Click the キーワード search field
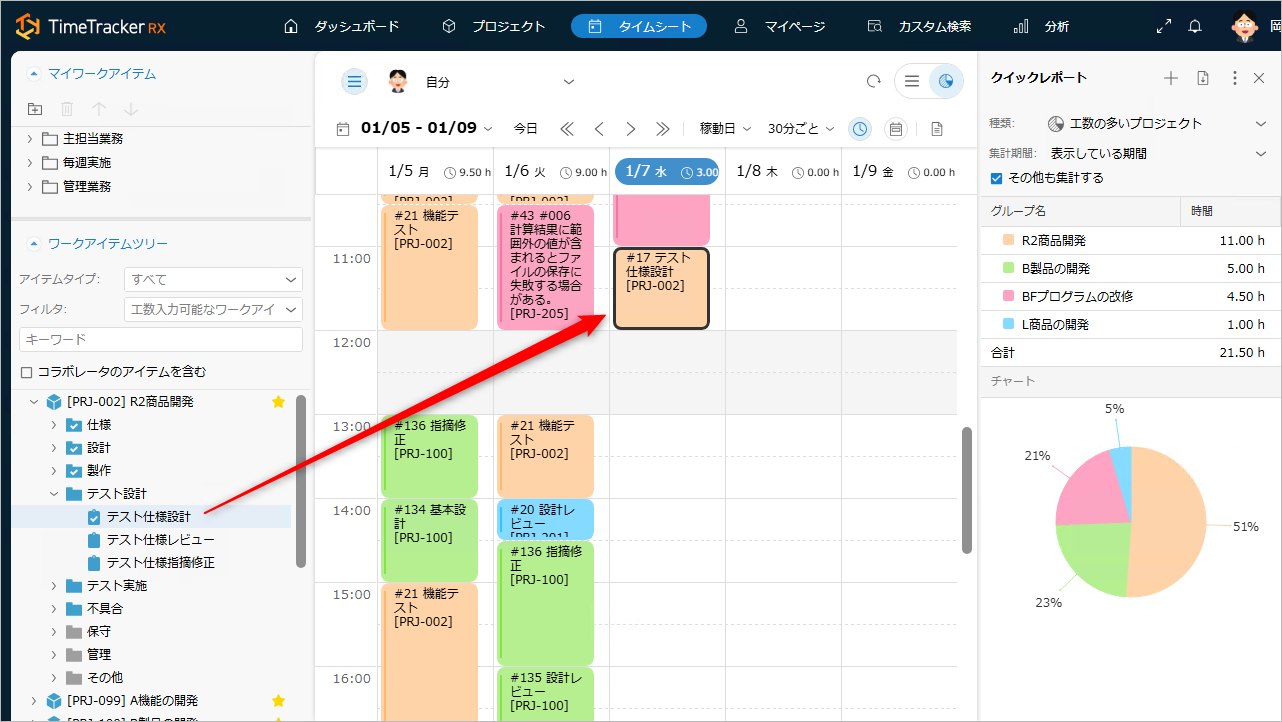Image resolution: width=1282 pixels, height=722 pixels. [161, 340]
